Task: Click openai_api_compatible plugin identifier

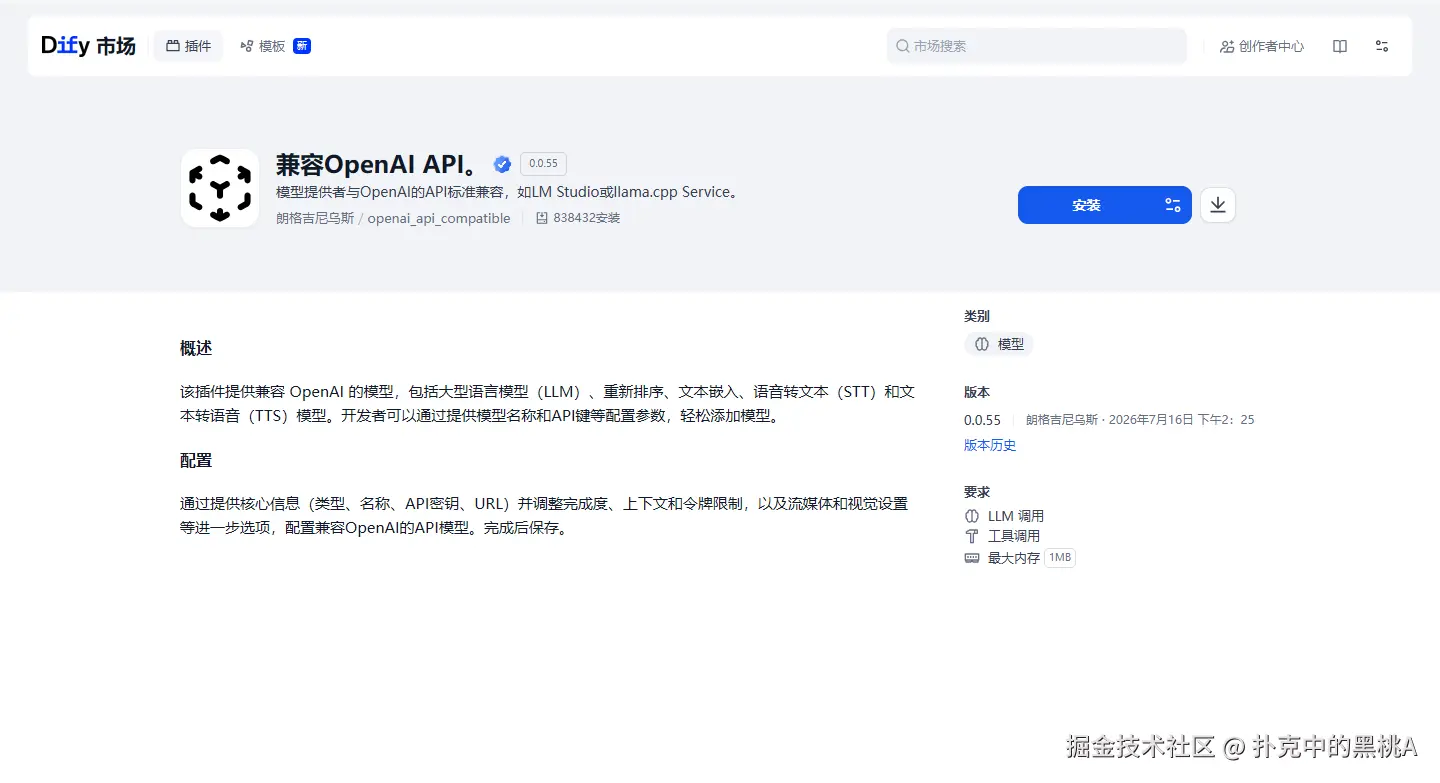Action: coord(439,218)
